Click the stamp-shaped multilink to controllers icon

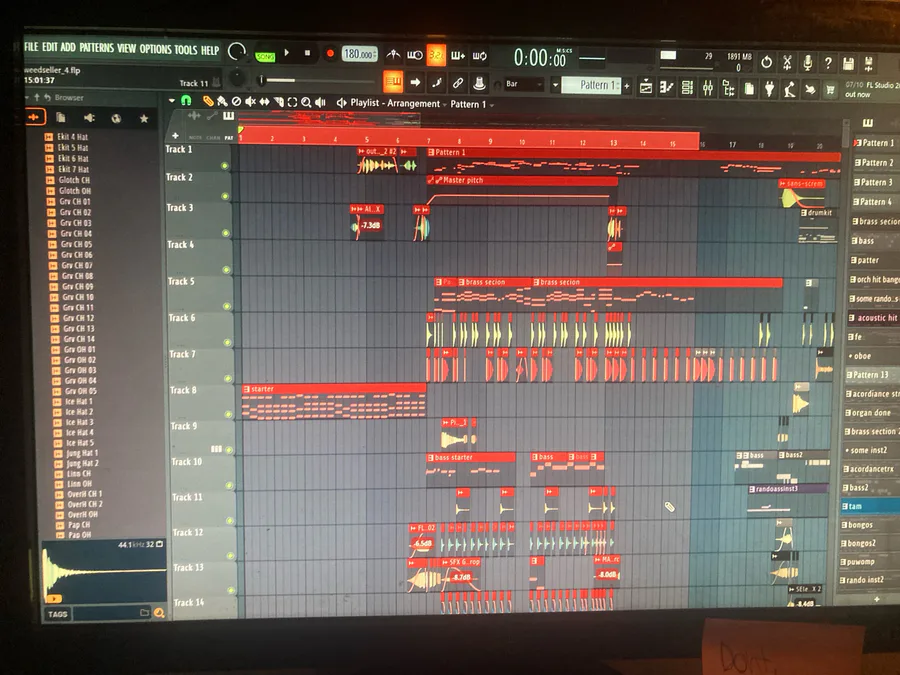(479, 84)
